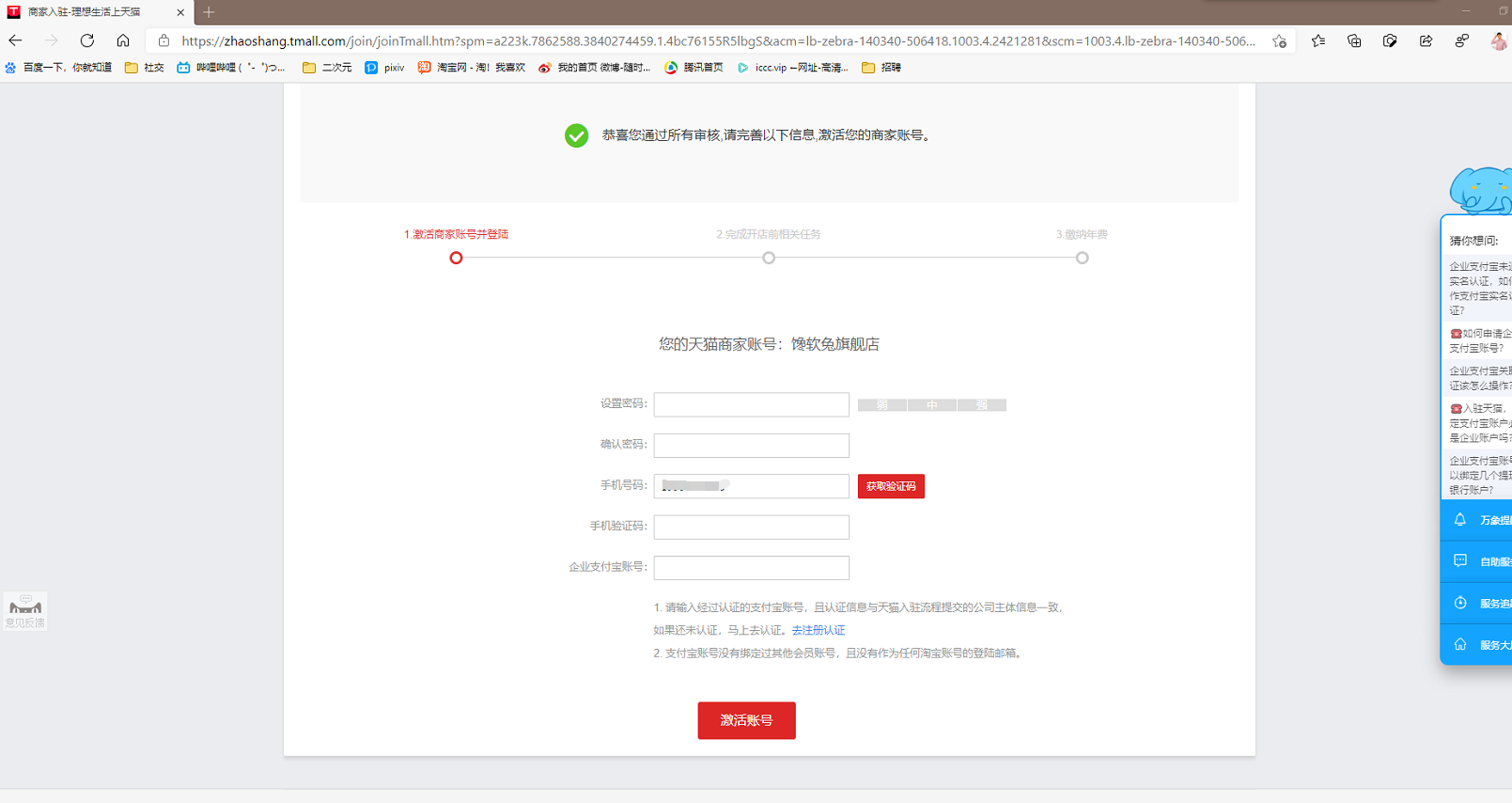Focus the 手机验证码 input field
Screen dimensions: 1512x803
(x=751, y=527)
